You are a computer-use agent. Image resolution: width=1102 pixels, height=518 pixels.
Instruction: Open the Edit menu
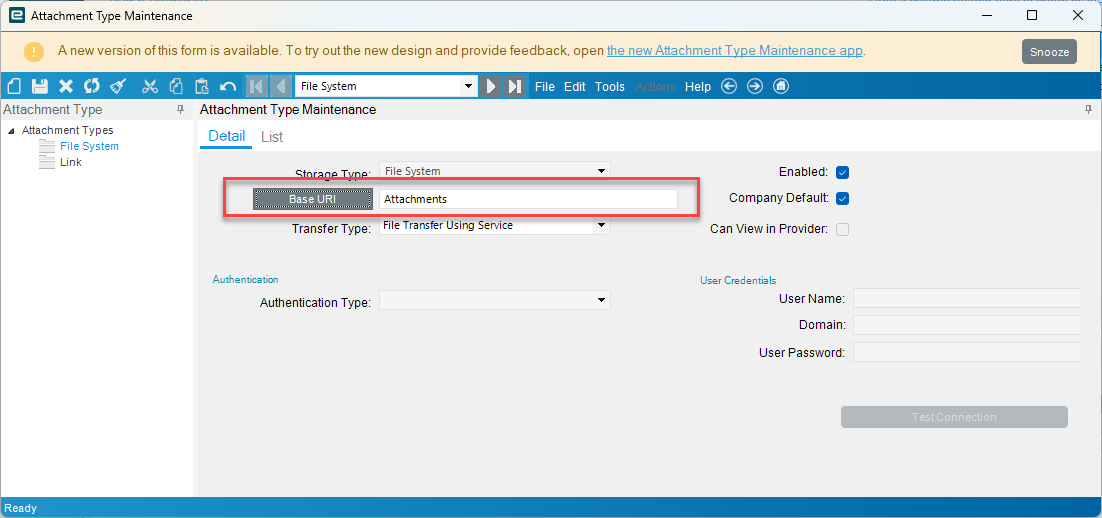pos(575,86)
